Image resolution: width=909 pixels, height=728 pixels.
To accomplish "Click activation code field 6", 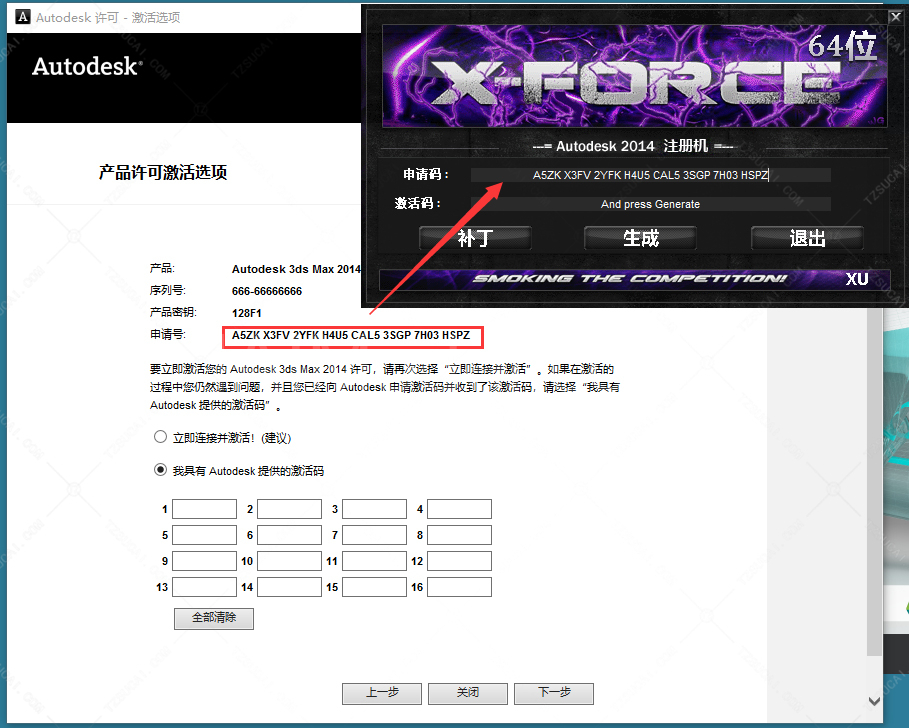I will pyautogui.click(x=289, y=535).
